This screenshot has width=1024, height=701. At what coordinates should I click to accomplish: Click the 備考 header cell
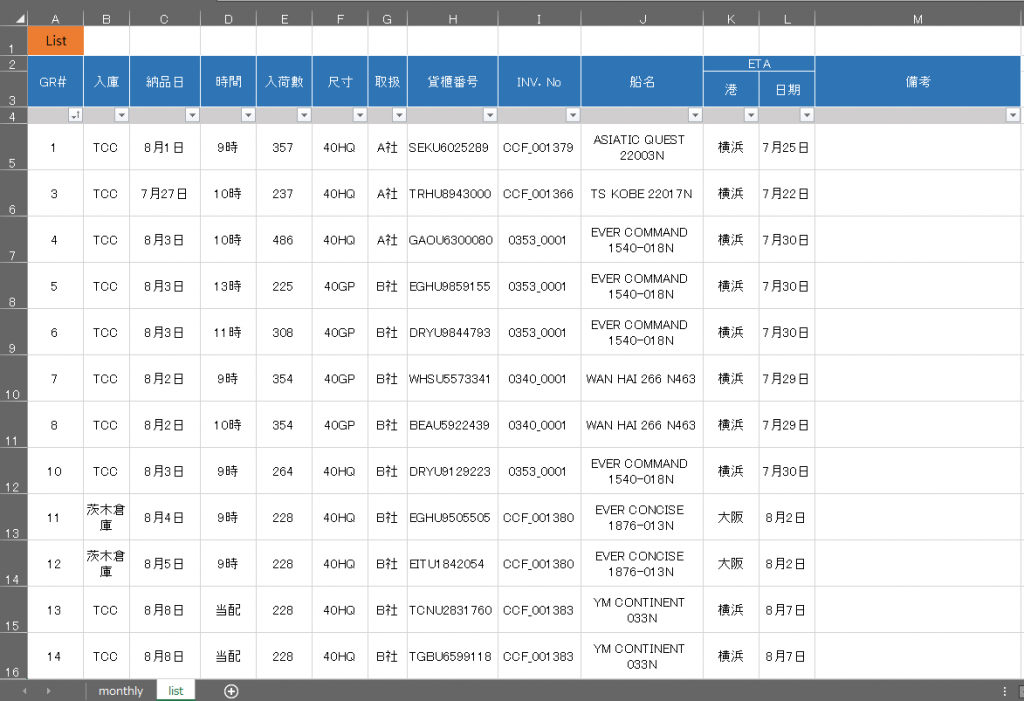coord(918,82)
